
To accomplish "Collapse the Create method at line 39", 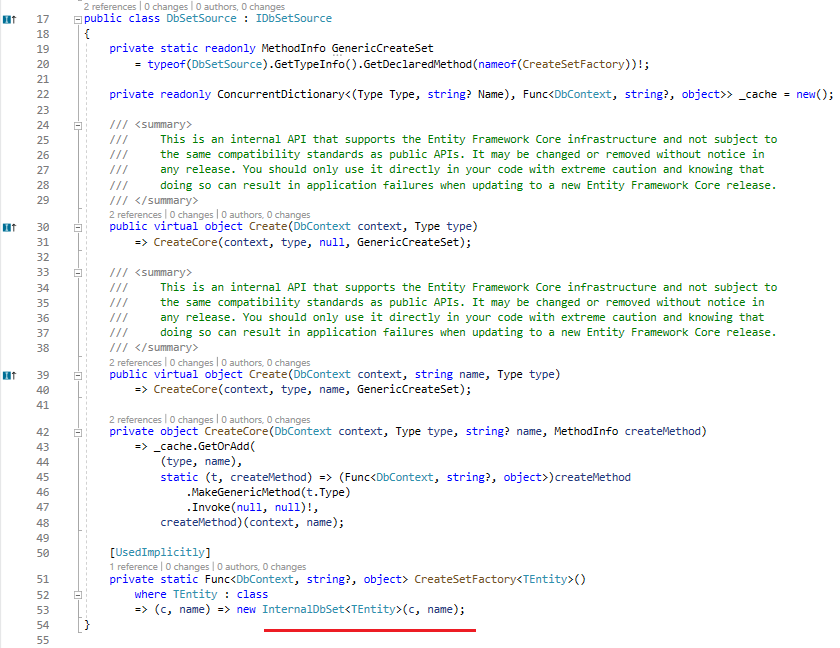I will click(x=78, y=375).
